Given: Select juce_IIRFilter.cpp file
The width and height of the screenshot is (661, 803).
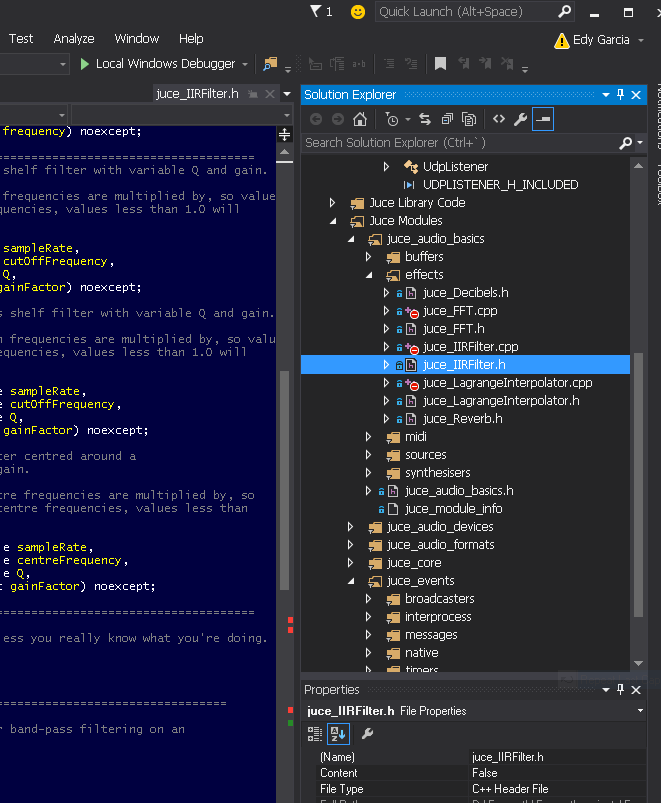Looking at the screenshot, I should (x=471, y=347).
